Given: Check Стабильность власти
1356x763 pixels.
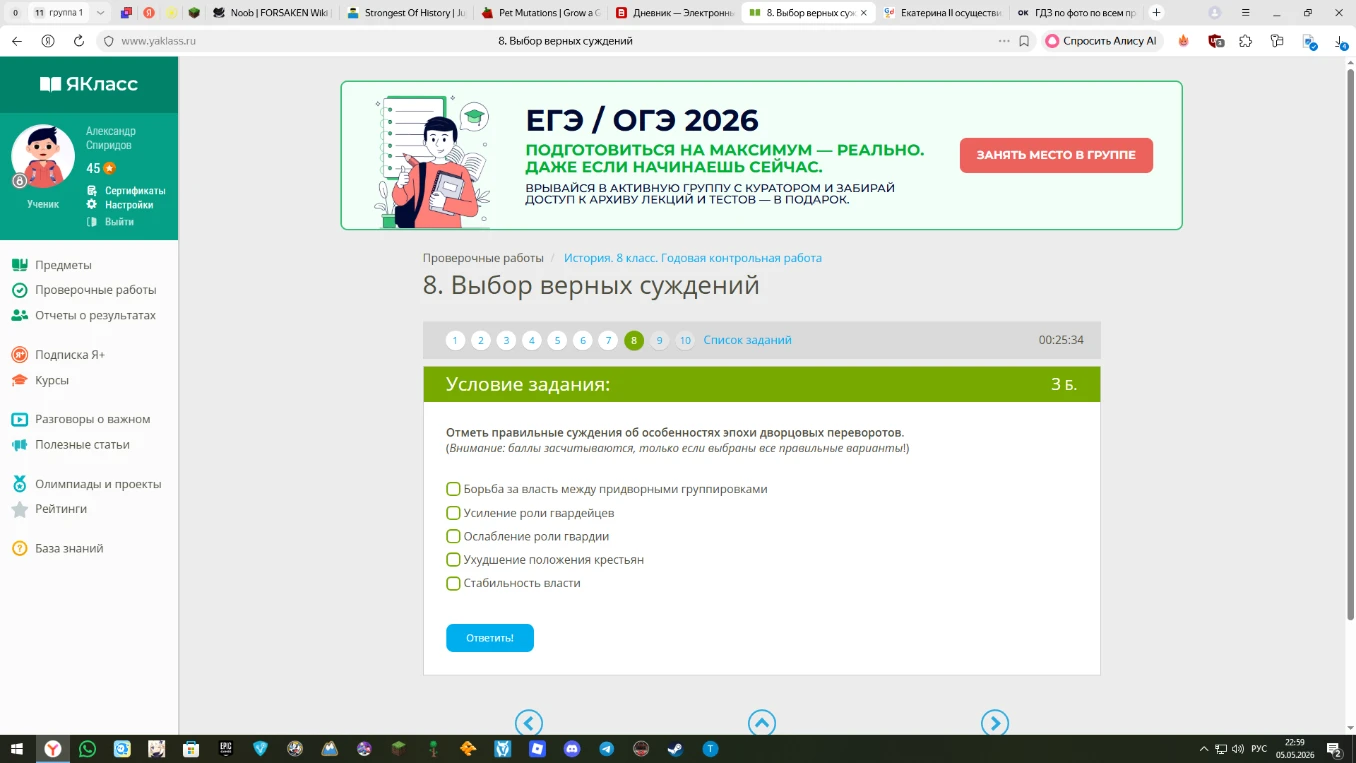Looking at the screenshot, I should (453, 583).
